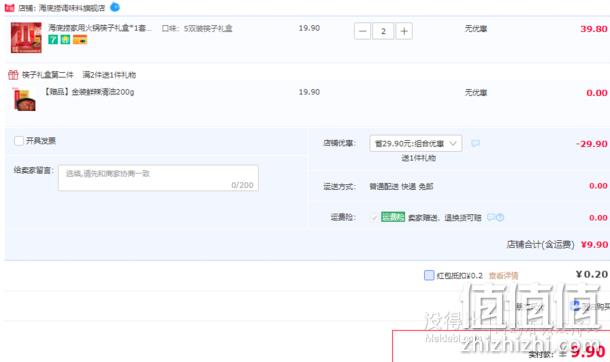Click the gift item title 【赠品】200g
This screenshot has height=362, width=610.
click(x=89, y=92)
